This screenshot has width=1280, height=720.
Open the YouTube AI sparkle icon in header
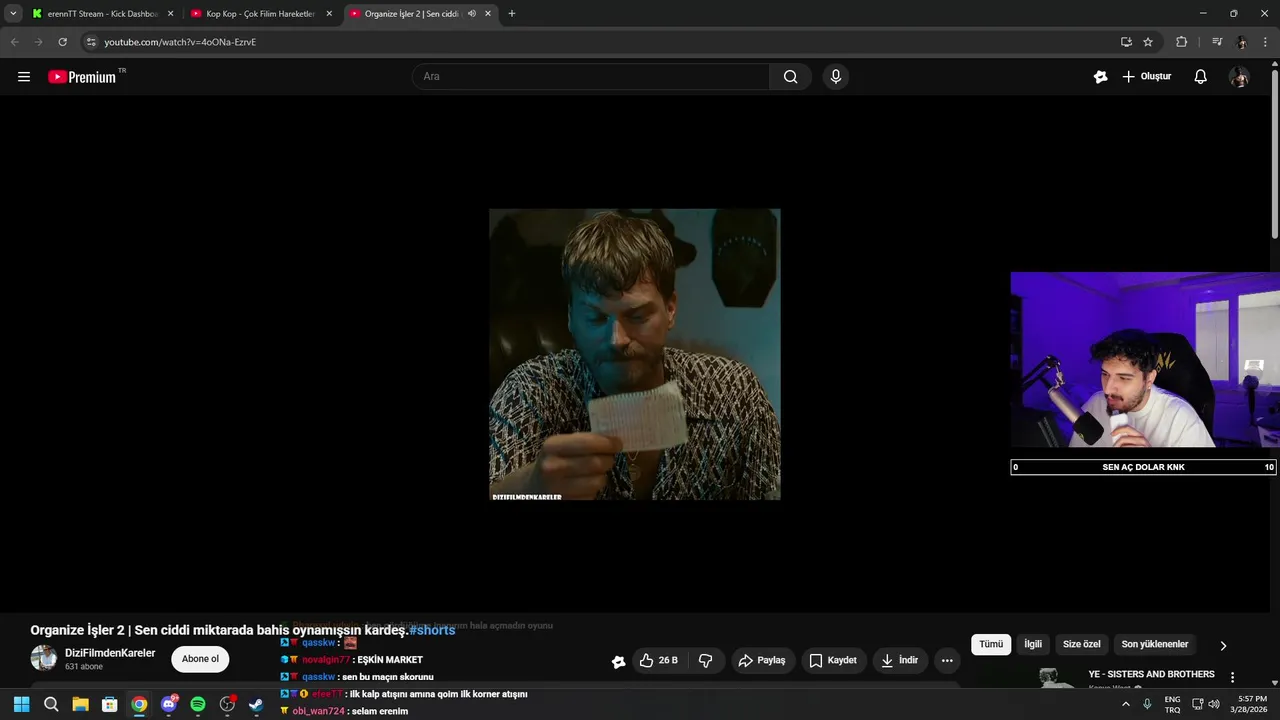coord(1100,77)
